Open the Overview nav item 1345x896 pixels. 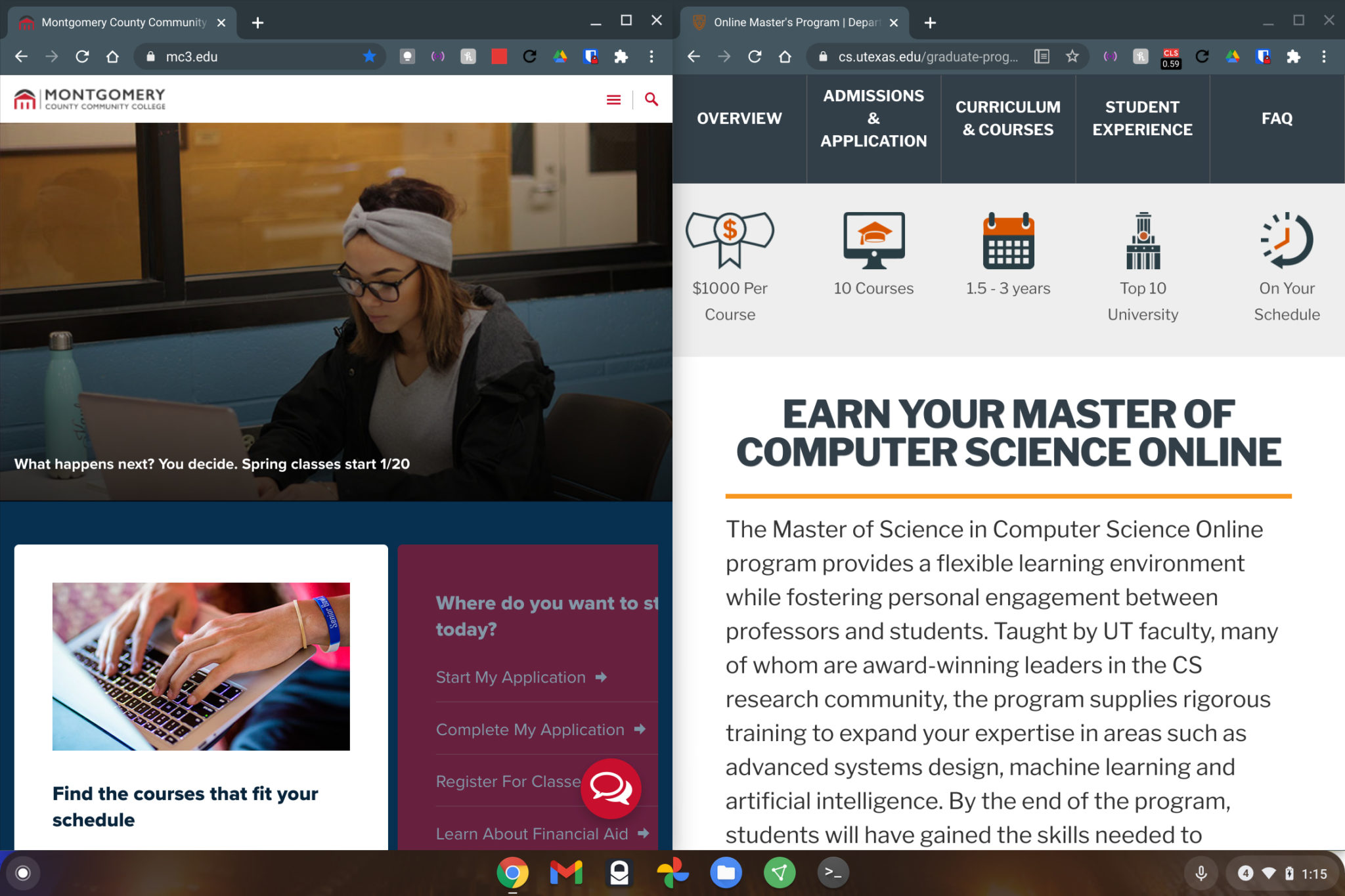pos(739,118)
